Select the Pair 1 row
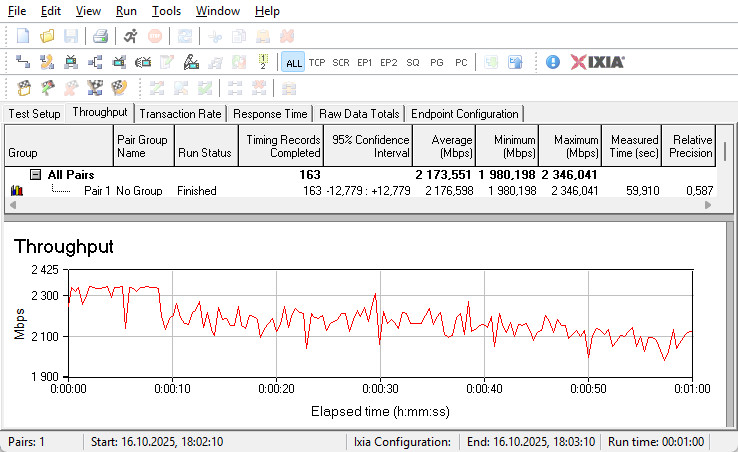 pyautogui.click(x=97, y=190)
